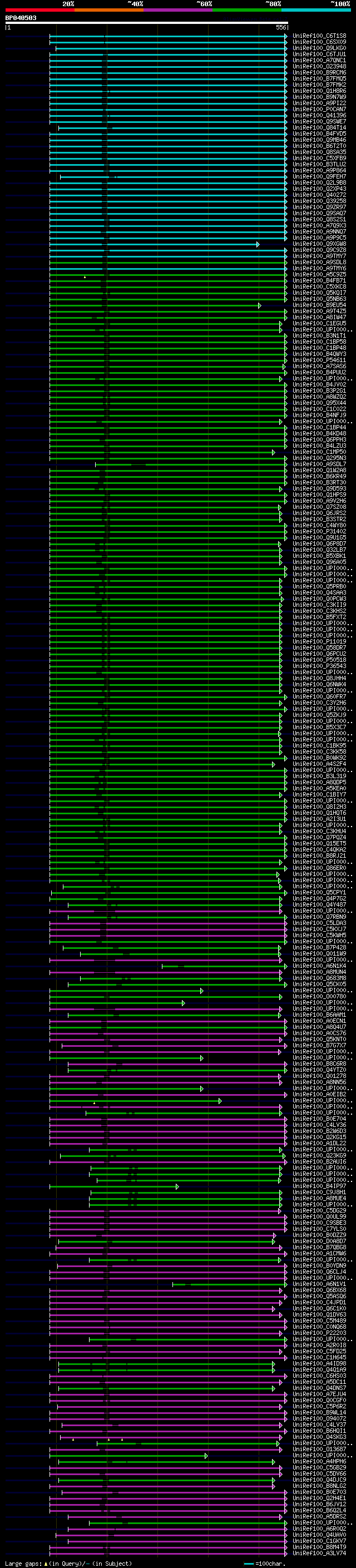Click the cyan ~100% legend segment
Screen dimensions: 356x1568
(x=316, y=10)
